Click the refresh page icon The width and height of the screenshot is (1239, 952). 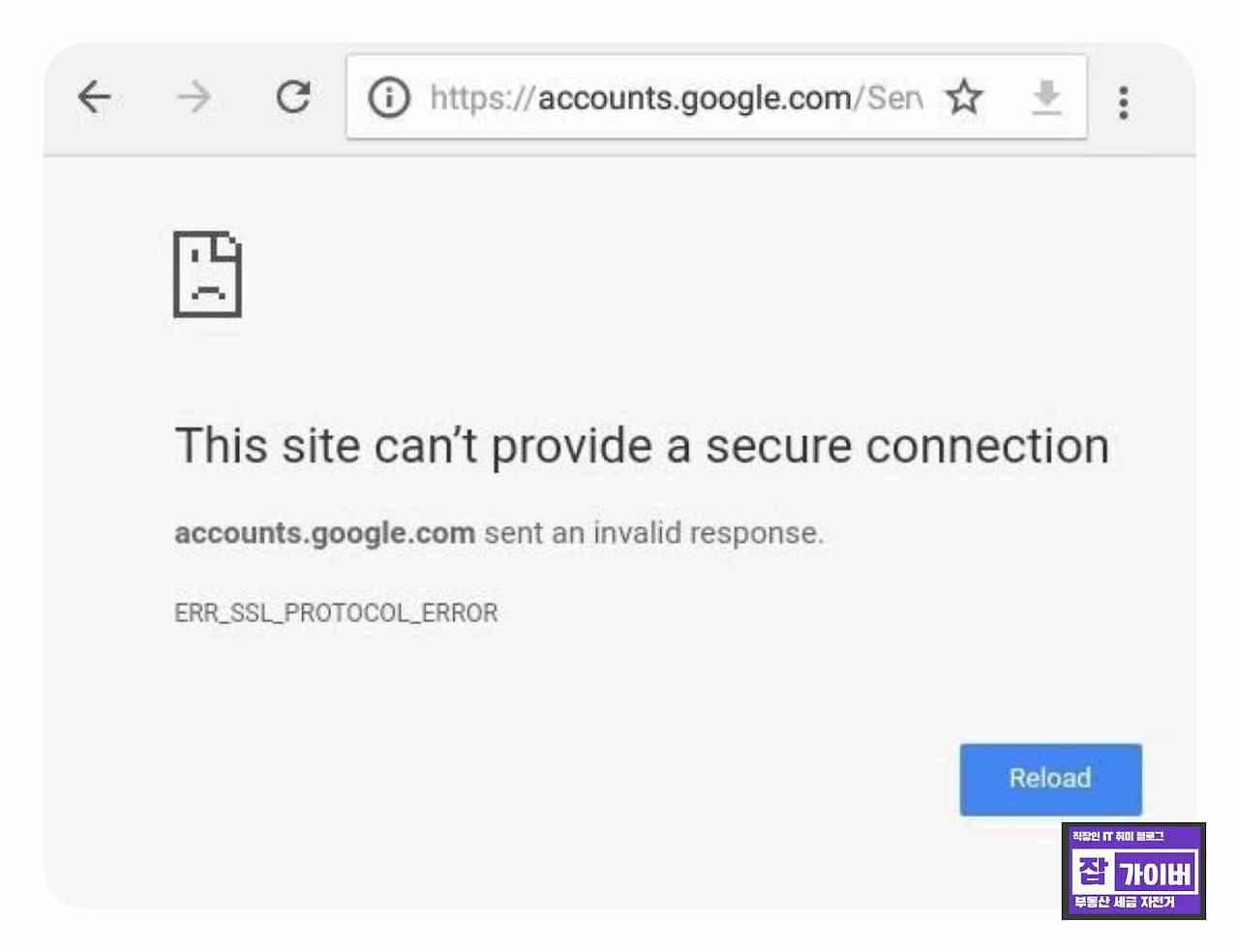pyautogui.click(x=294, y=97)
